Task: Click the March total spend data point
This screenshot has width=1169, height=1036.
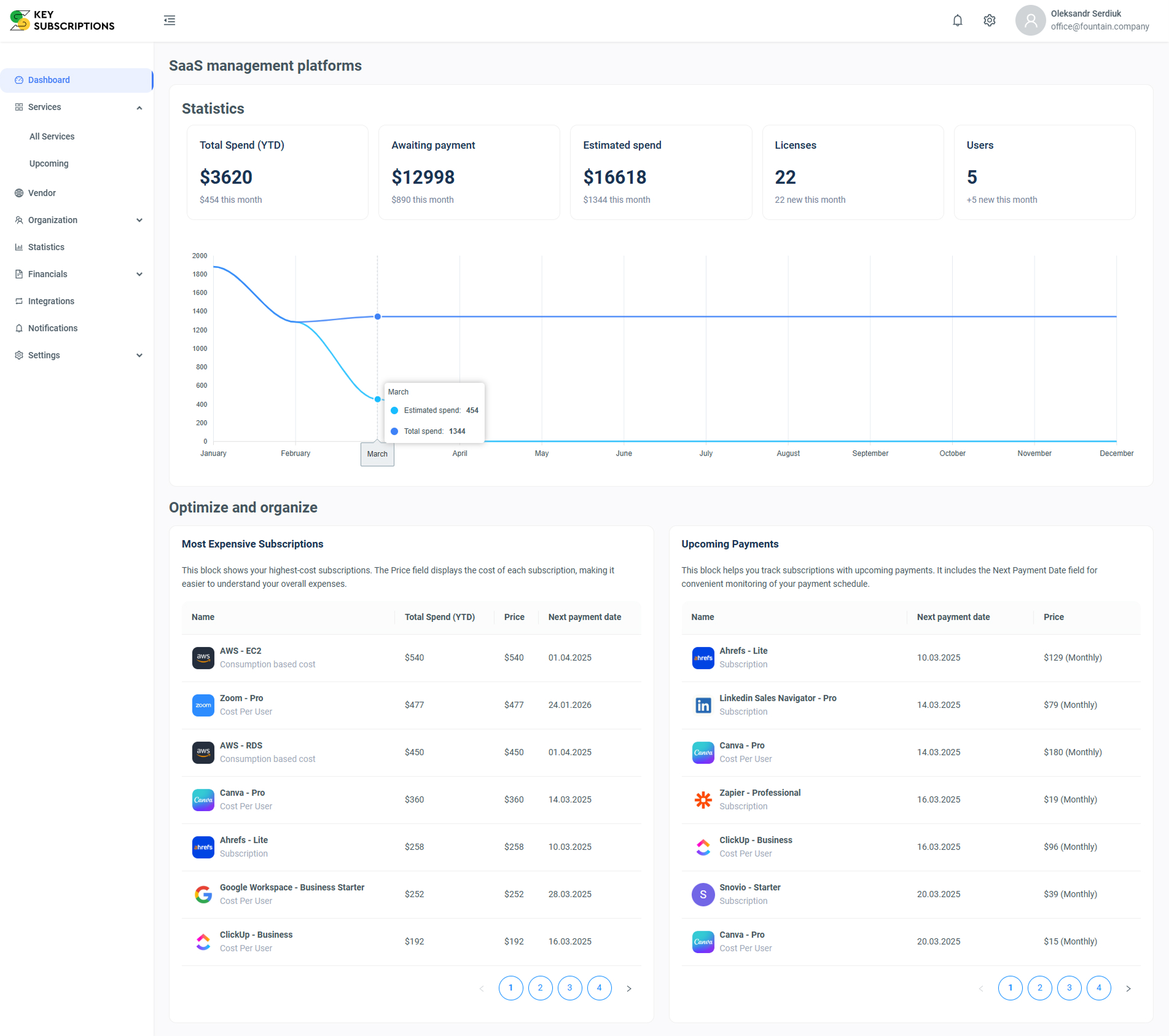Action: click(x=377, y=316)
